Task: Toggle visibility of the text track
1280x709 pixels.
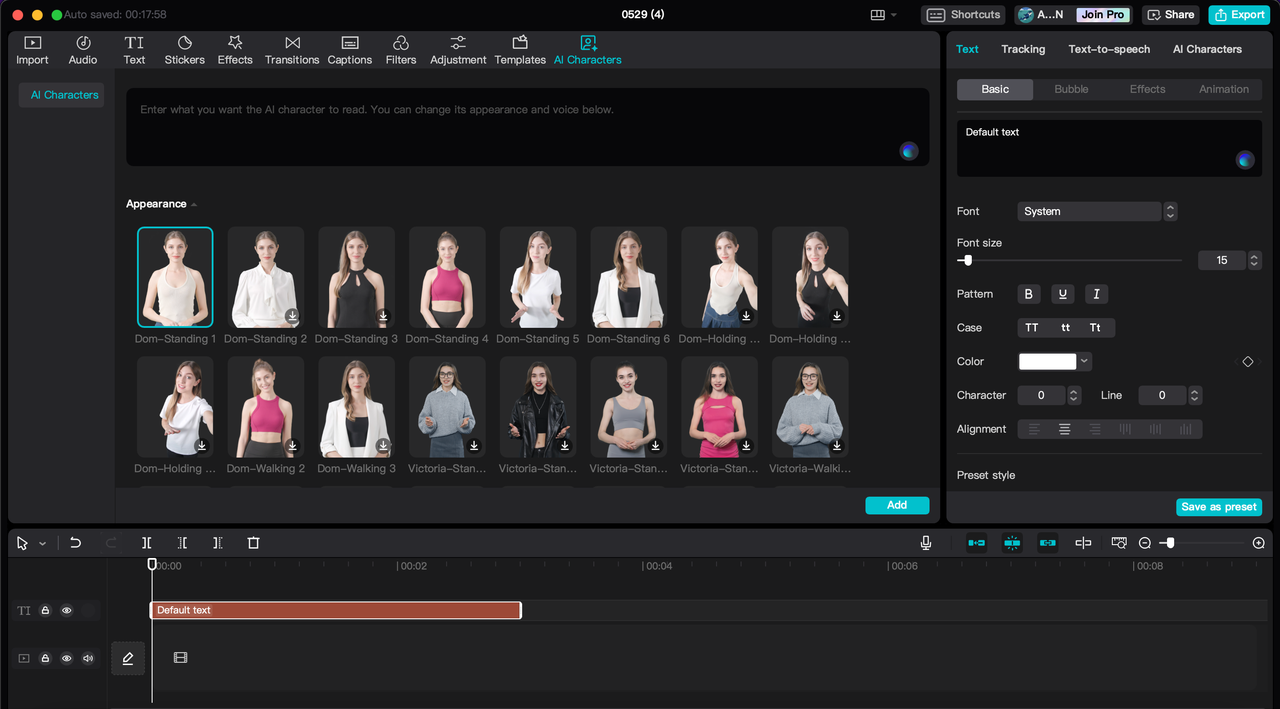Action: pyautogui.click(x=67, y=610)
